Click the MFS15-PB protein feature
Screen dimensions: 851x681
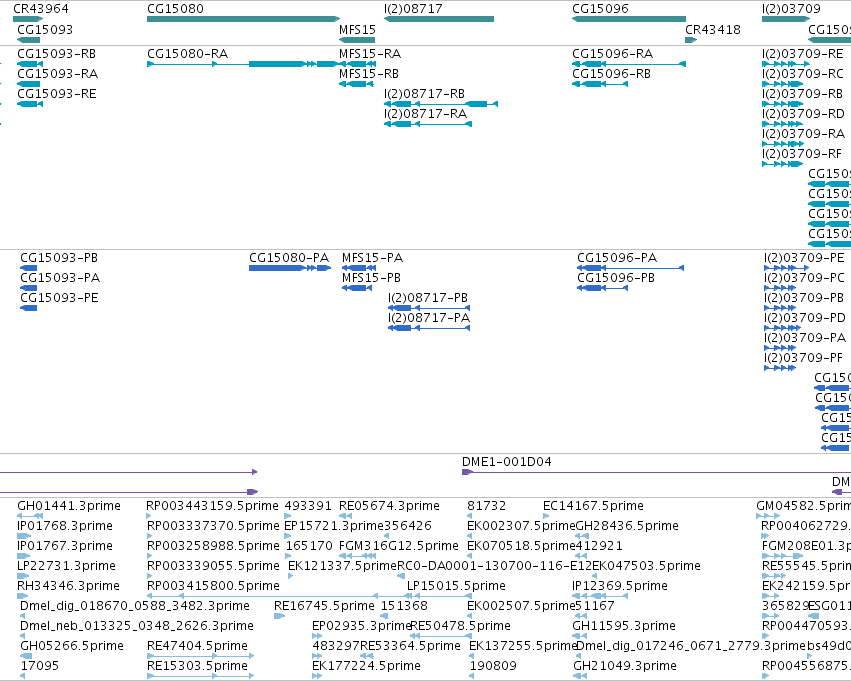pos(358,288)
